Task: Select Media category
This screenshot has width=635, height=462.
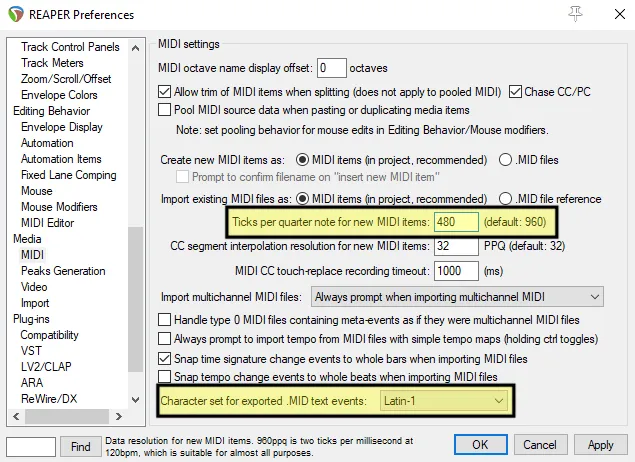Action: point(27,239)
